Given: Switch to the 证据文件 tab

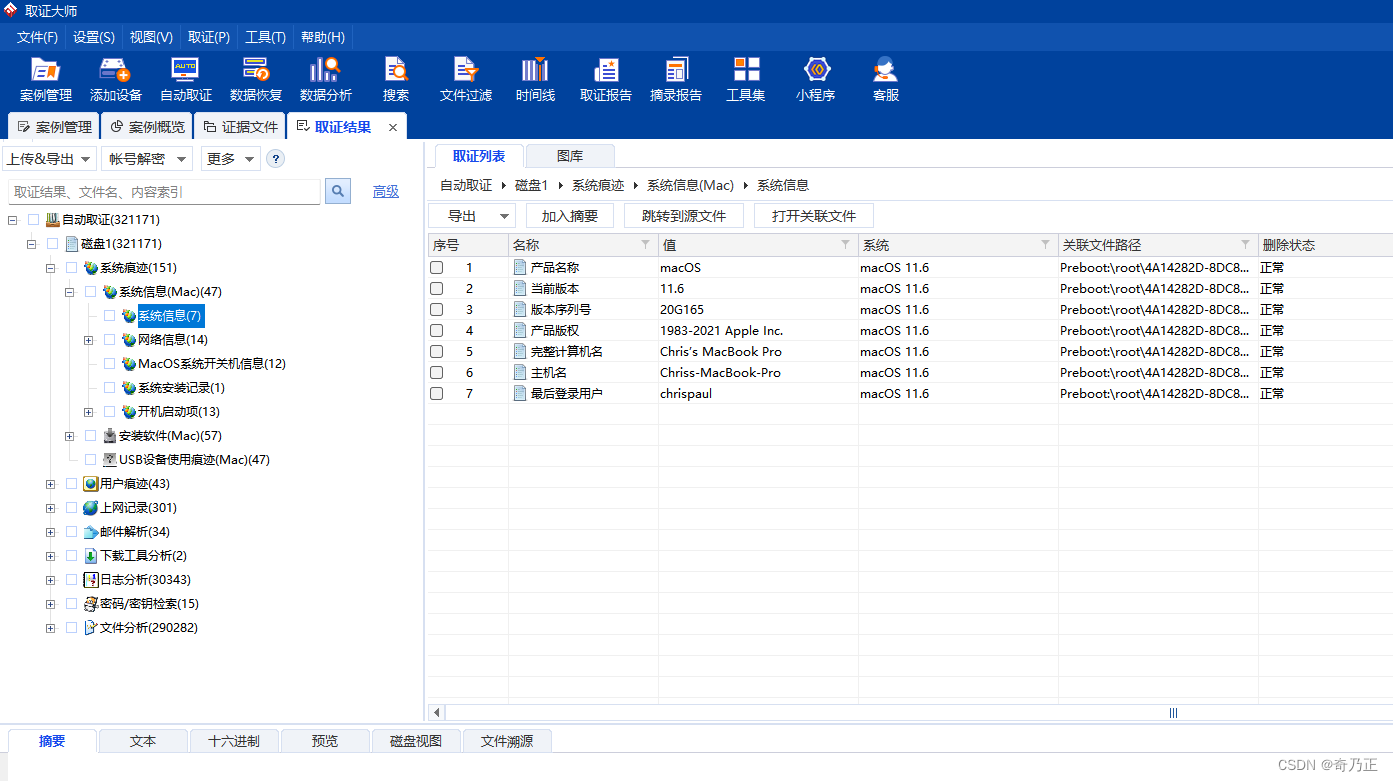Looking at the screenshot, I should point(240,127).
